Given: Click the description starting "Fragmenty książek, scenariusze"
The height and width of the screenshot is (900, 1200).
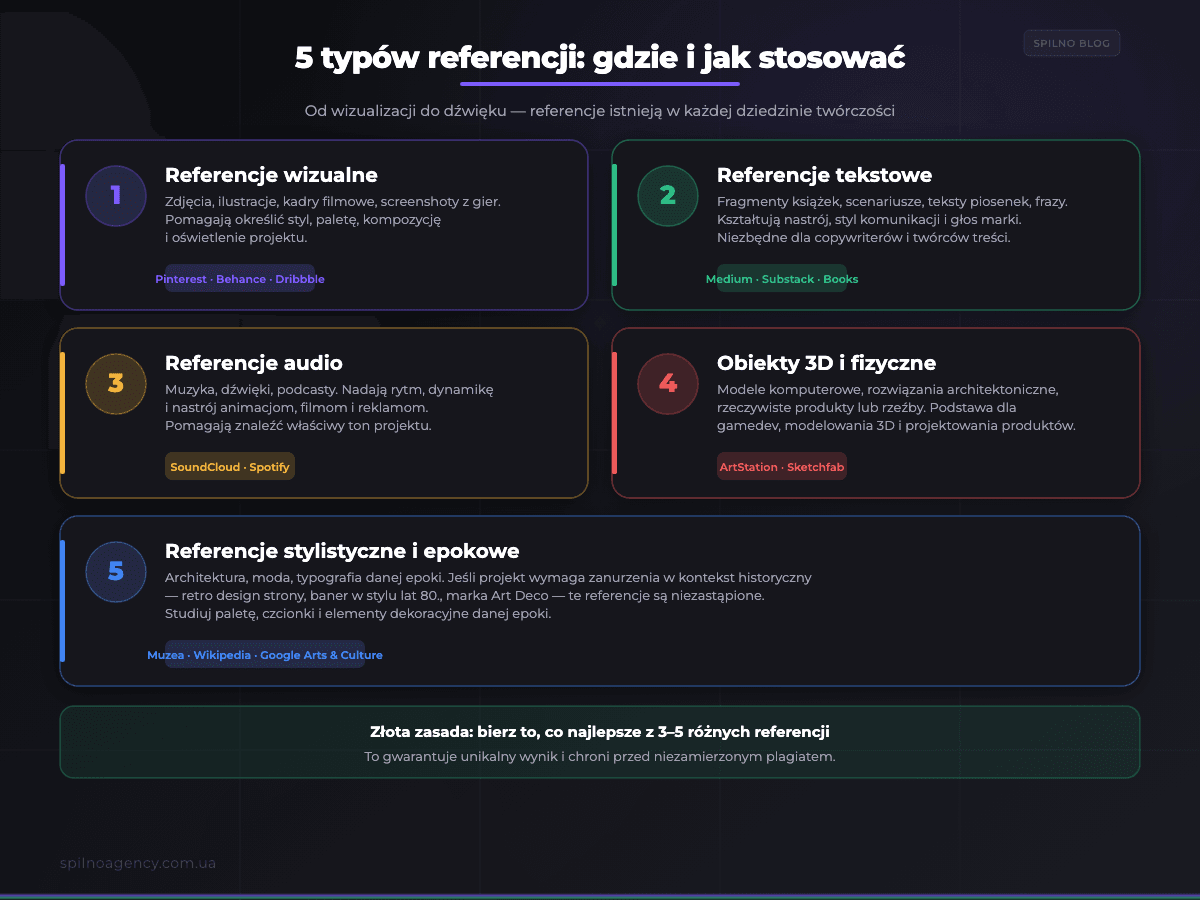Looking at the screenshot, I should [892, 220].
